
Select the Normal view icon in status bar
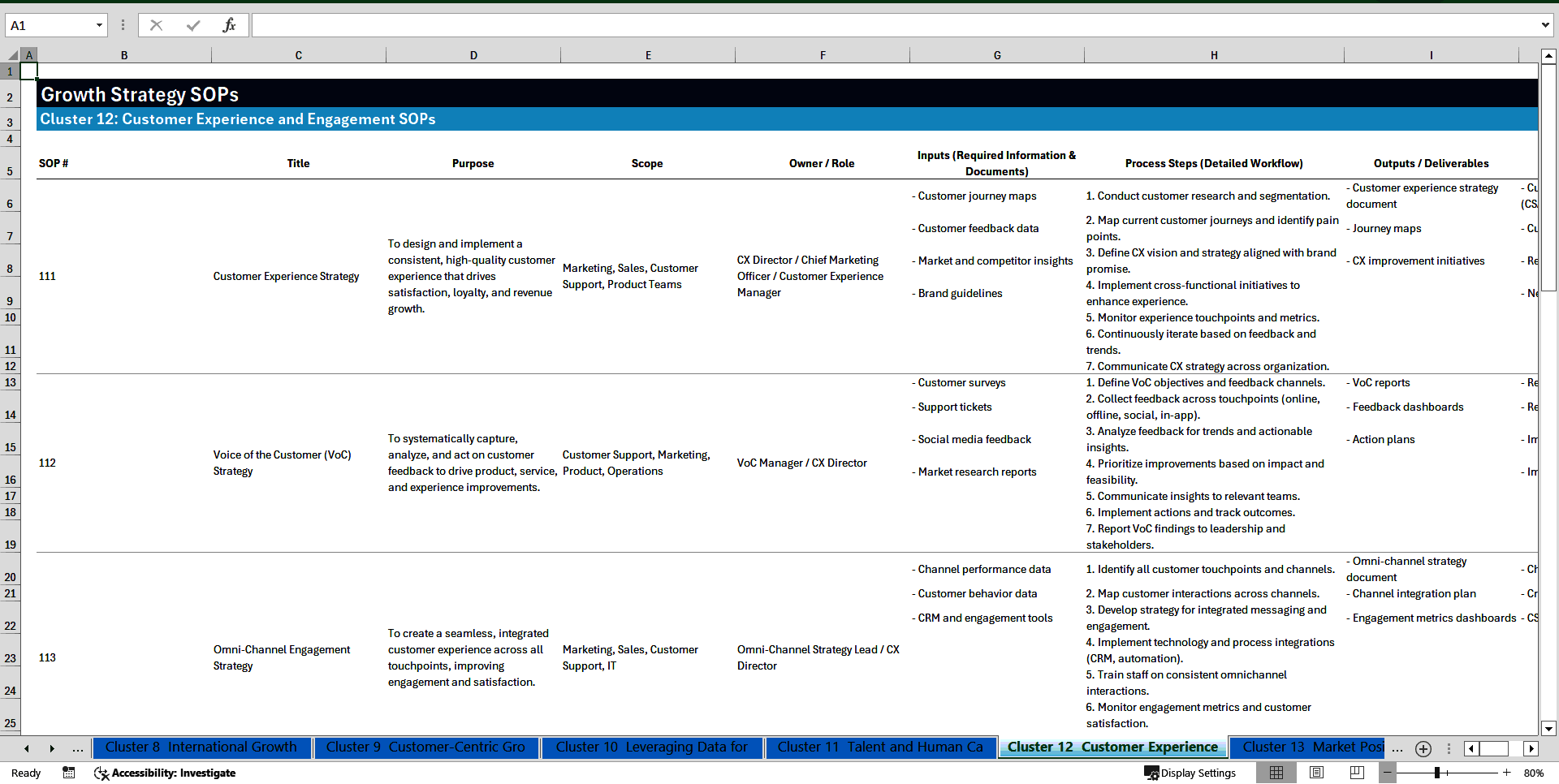point(1276,773)
